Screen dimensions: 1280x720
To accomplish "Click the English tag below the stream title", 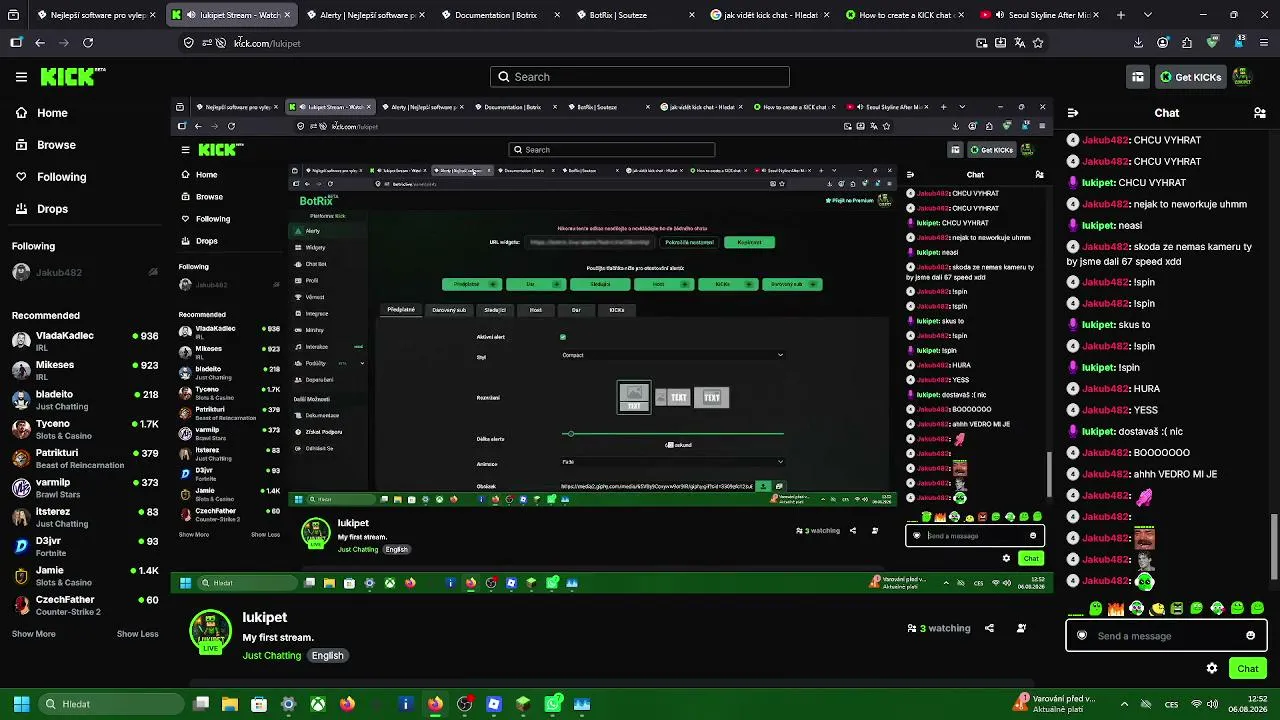I will tap(327, 656).
